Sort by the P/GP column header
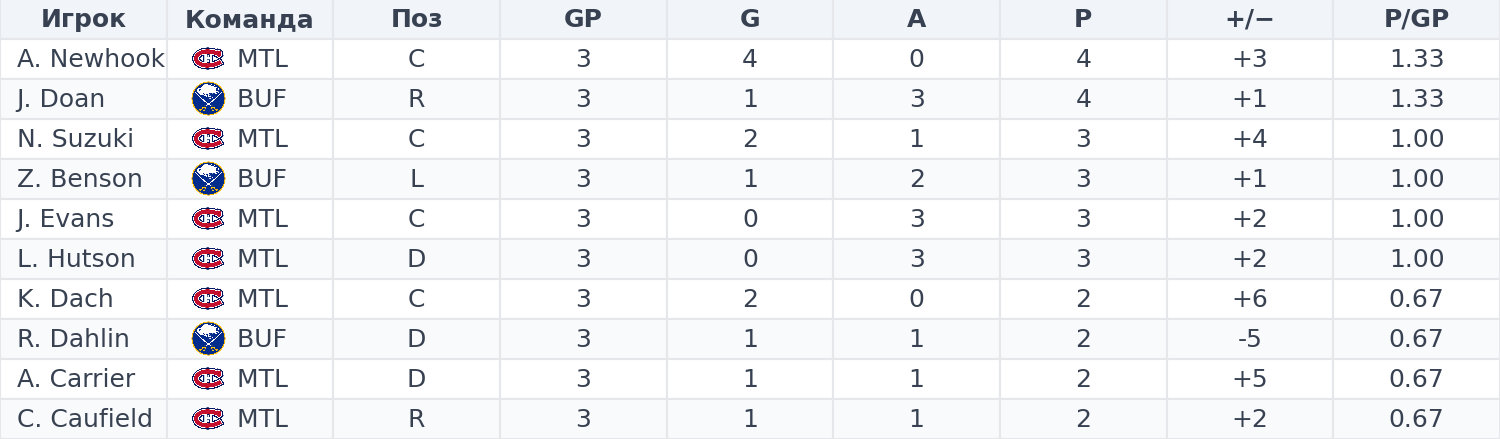The image size is (1500, 439). click(x=1416, y=19)
